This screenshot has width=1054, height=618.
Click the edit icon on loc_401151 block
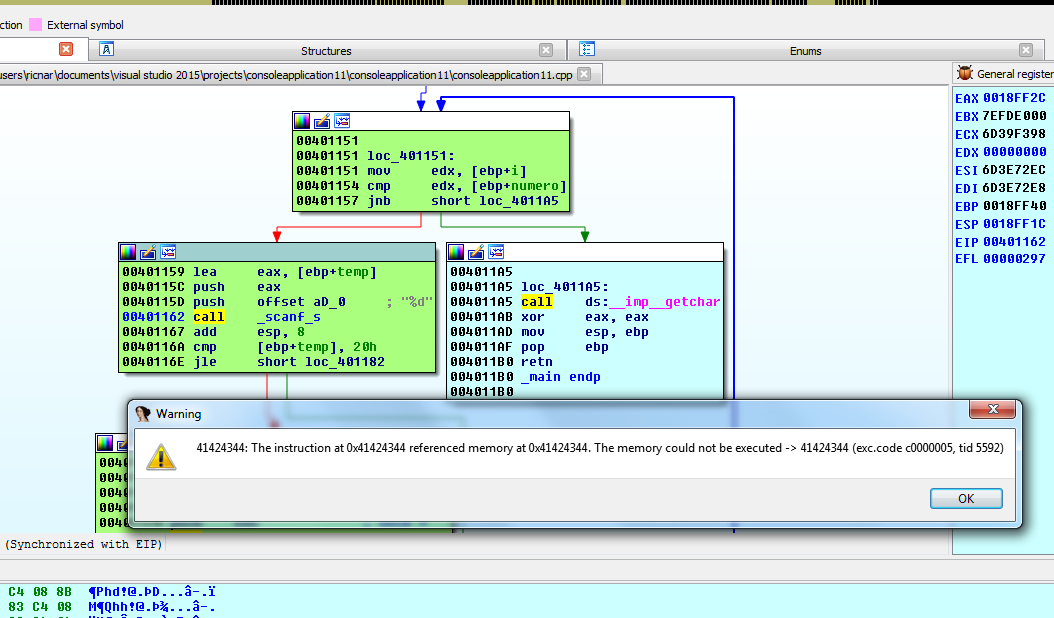point(322,121)
